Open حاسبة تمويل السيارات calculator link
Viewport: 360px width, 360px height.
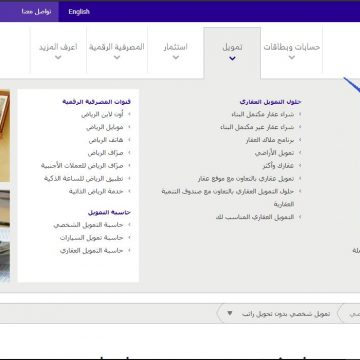click(x=92, y=238)
